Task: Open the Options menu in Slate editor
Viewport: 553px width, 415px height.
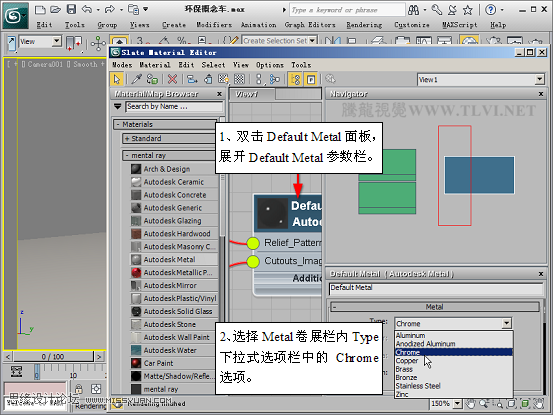Action: 270,65
